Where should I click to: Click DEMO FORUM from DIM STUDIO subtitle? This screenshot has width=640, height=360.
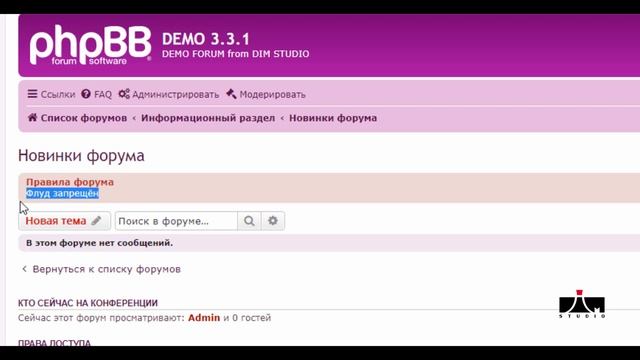(236, 54)
